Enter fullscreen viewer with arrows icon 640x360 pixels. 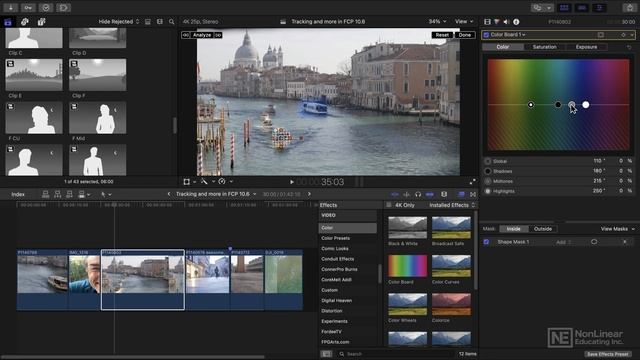pyautogui.click(x=472, y=182)
